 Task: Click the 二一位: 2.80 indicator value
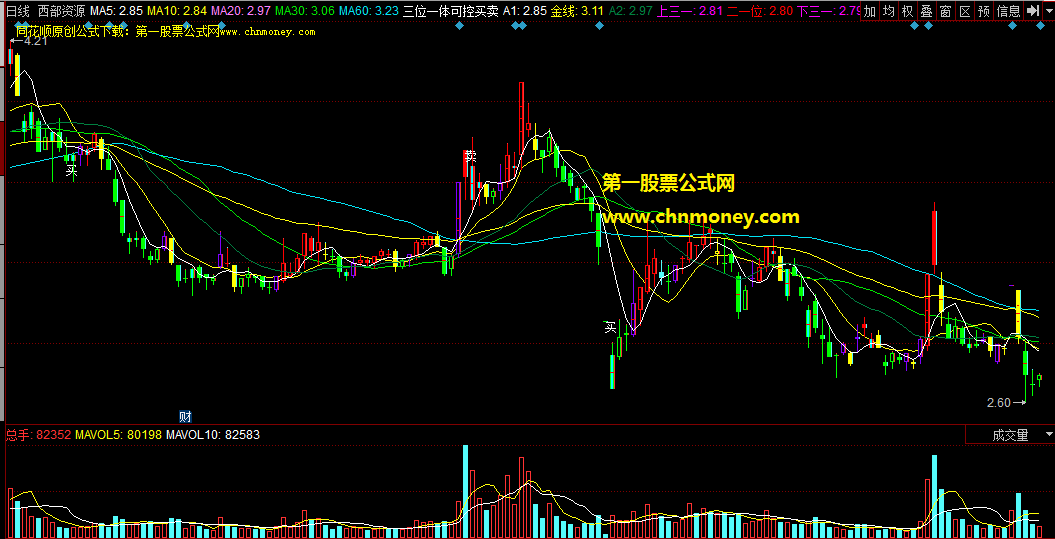[x=759, y=11]
